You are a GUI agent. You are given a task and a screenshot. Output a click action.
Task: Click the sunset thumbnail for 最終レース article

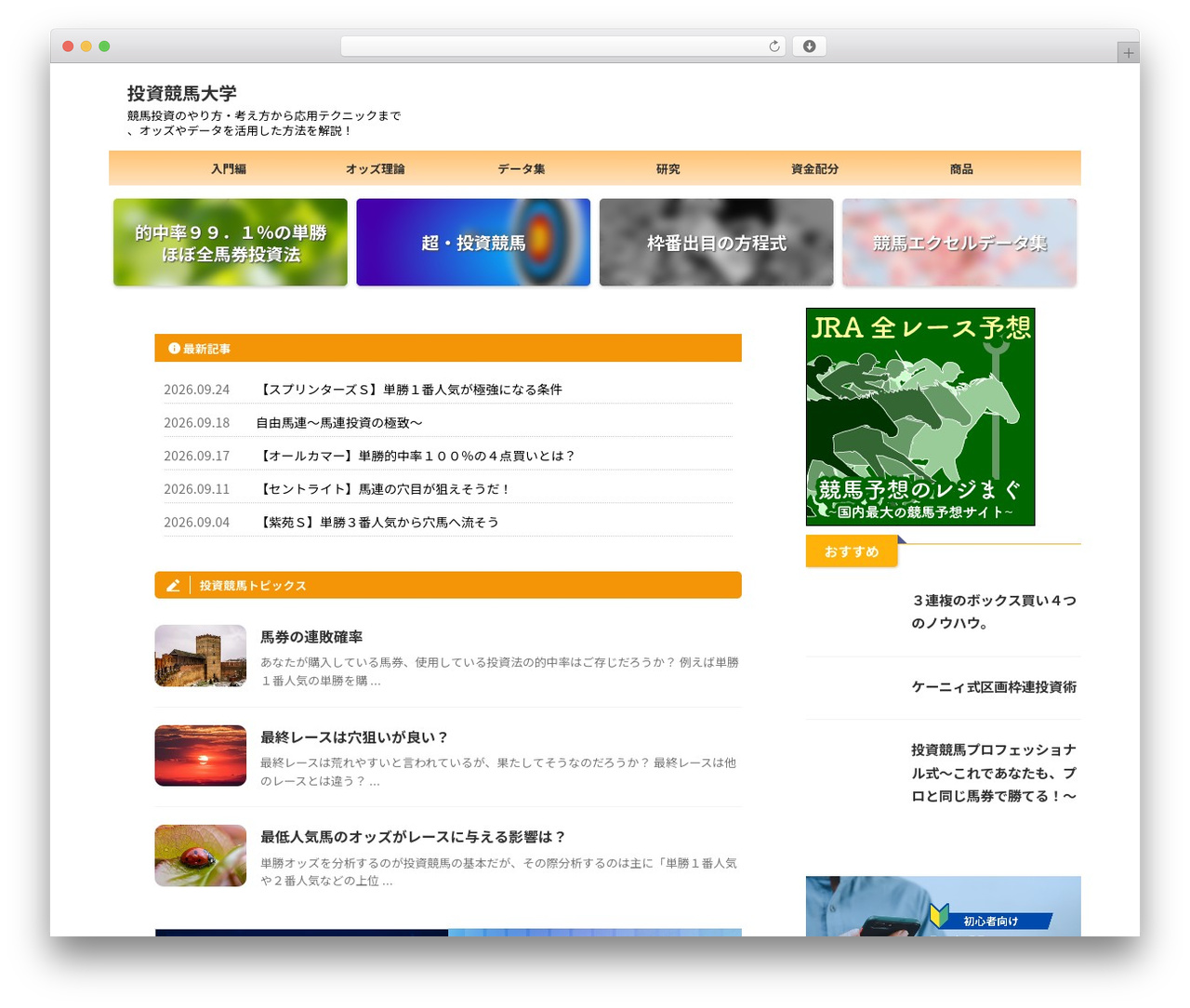(201, 756)
